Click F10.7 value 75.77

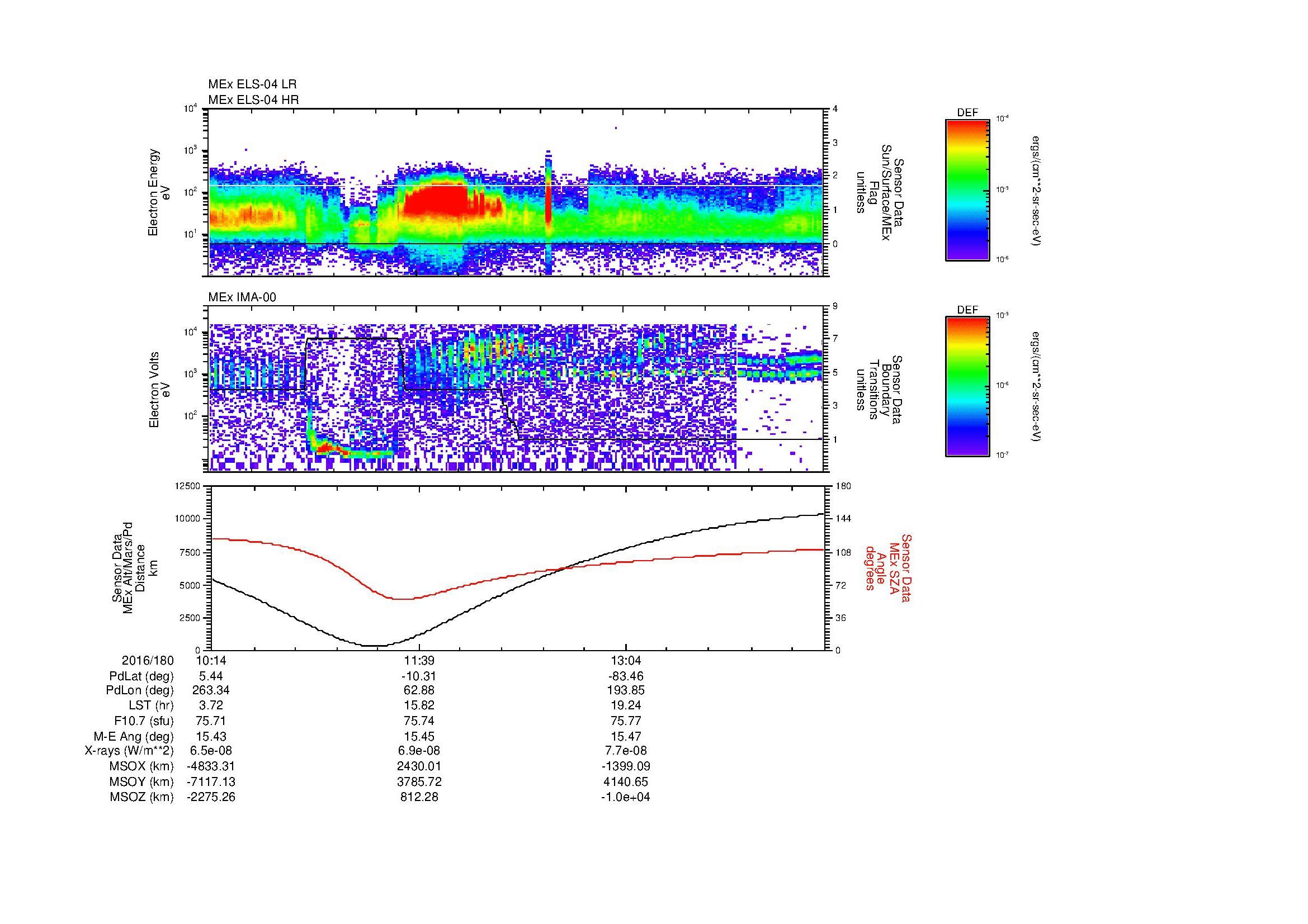[626, 721]
